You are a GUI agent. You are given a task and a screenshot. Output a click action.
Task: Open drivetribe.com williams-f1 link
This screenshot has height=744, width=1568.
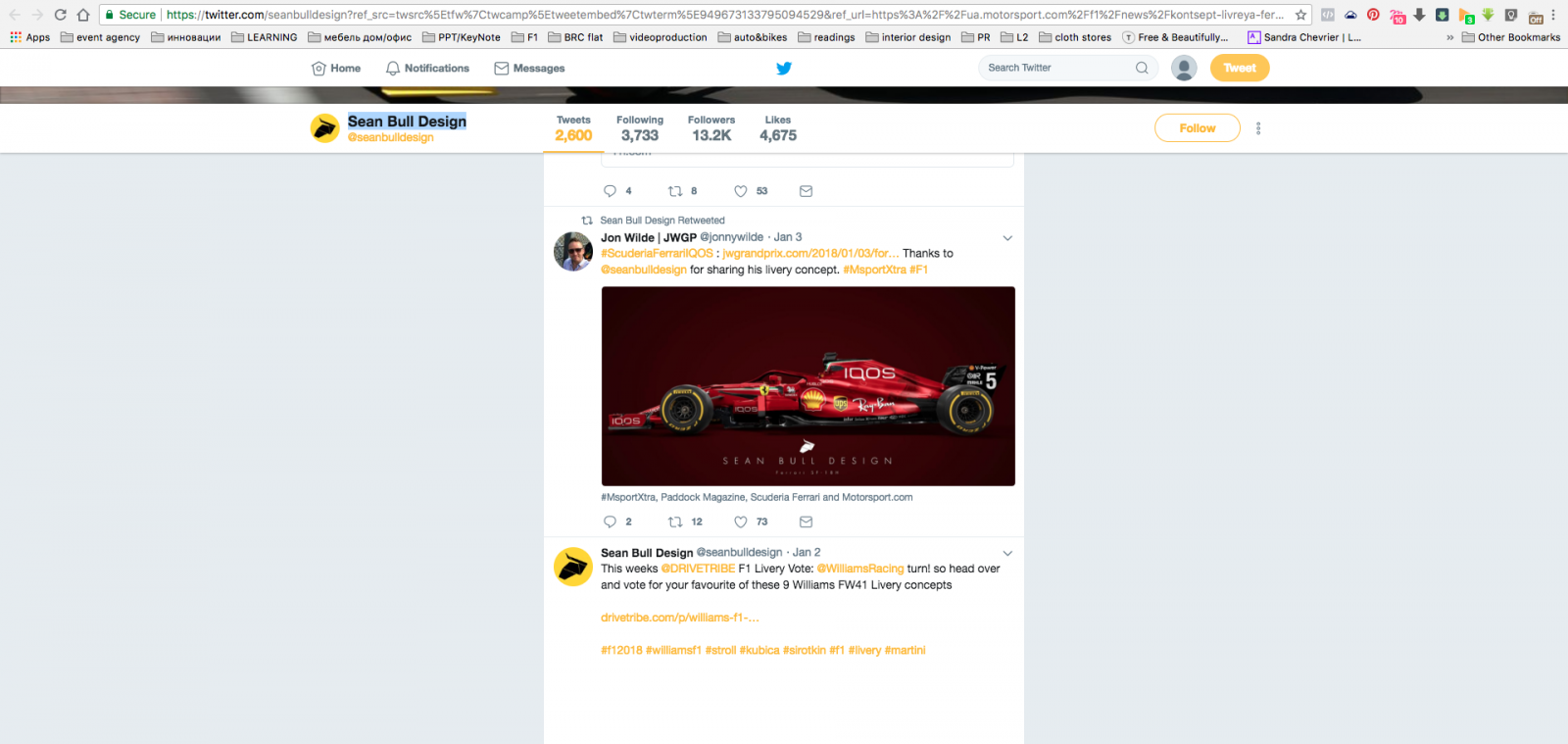pyautogui.click(x=680, y=618)
